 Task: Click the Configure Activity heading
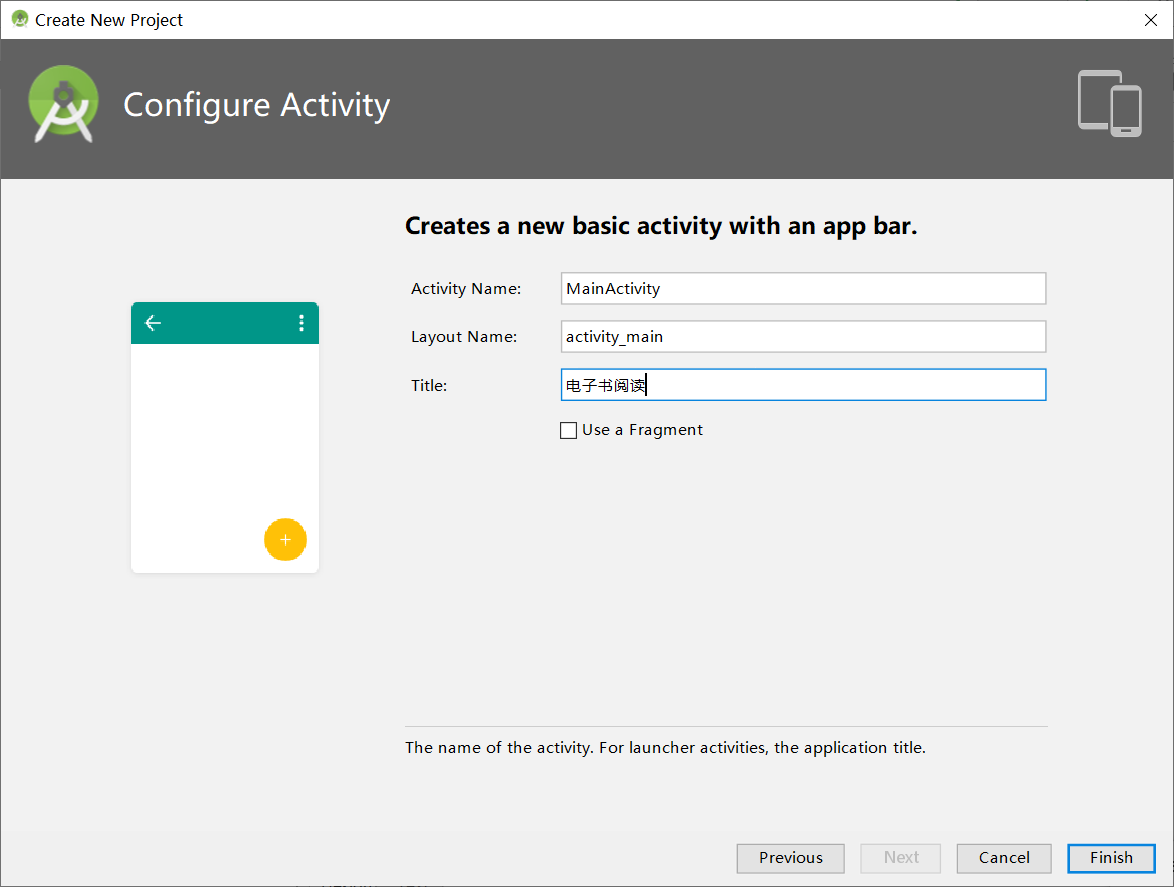click(257, 105)
